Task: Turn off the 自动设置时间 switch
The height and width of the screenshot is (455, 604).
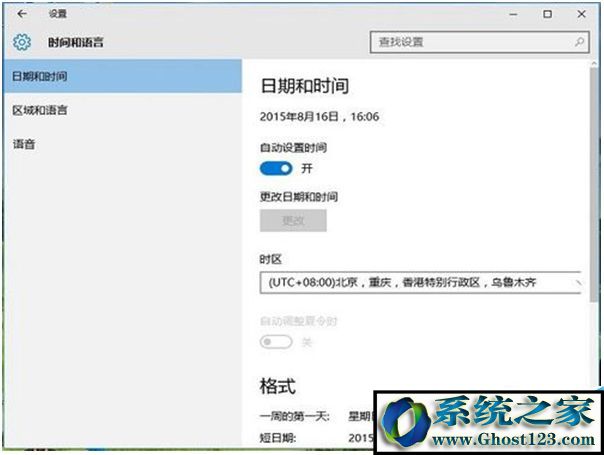Action: [275, 168]
